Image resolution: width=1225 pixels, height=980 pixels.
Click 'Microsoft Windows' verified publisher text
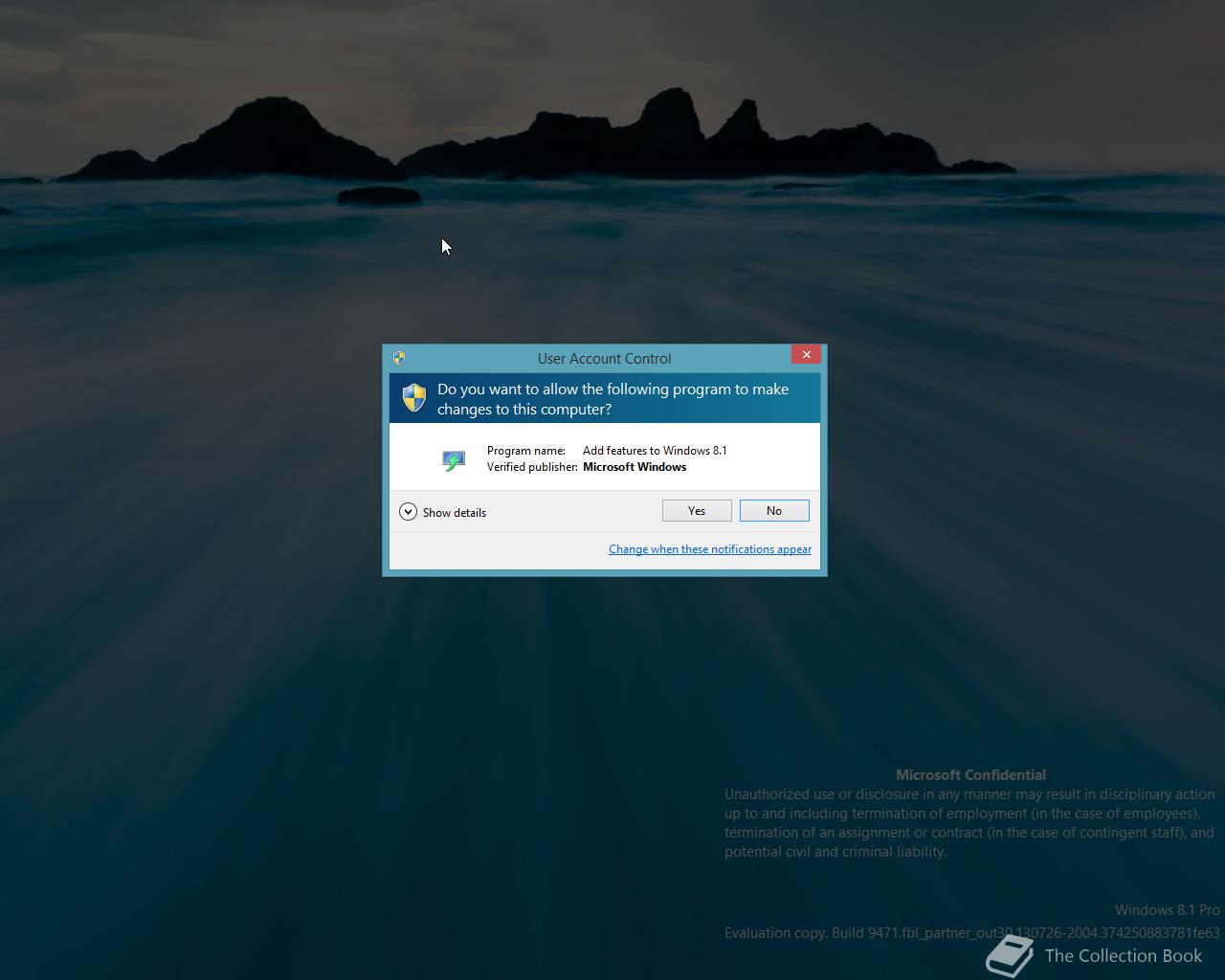635,467
